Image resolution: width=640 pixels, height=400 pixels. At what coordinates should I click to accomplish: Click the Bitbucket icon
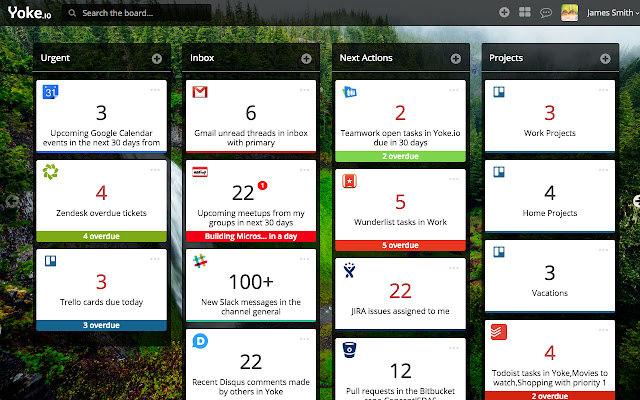click(349, 350)
